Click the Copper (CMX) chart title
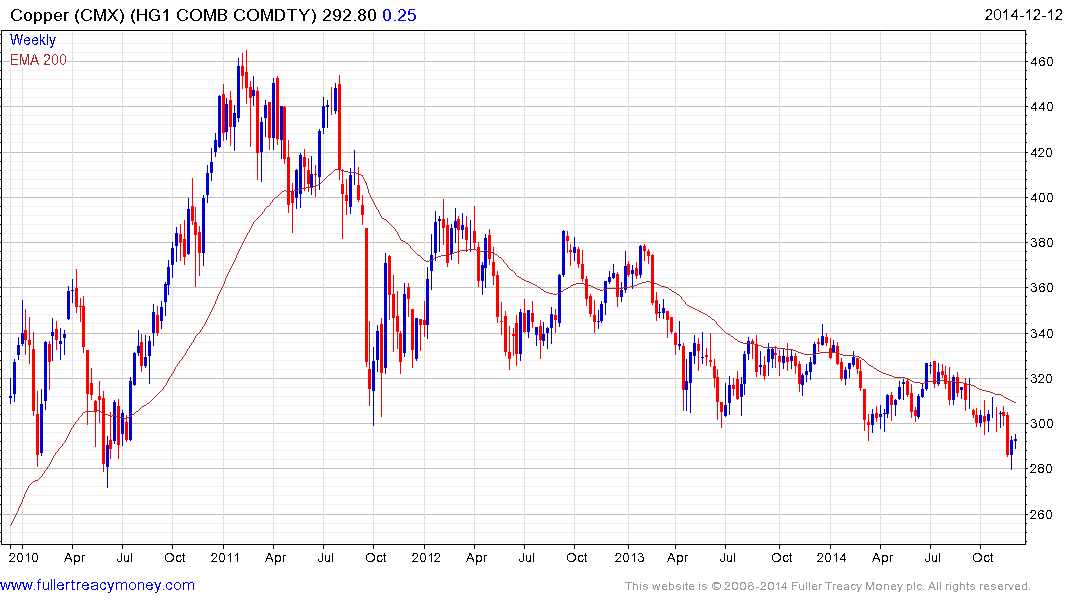 click(163, 15)
